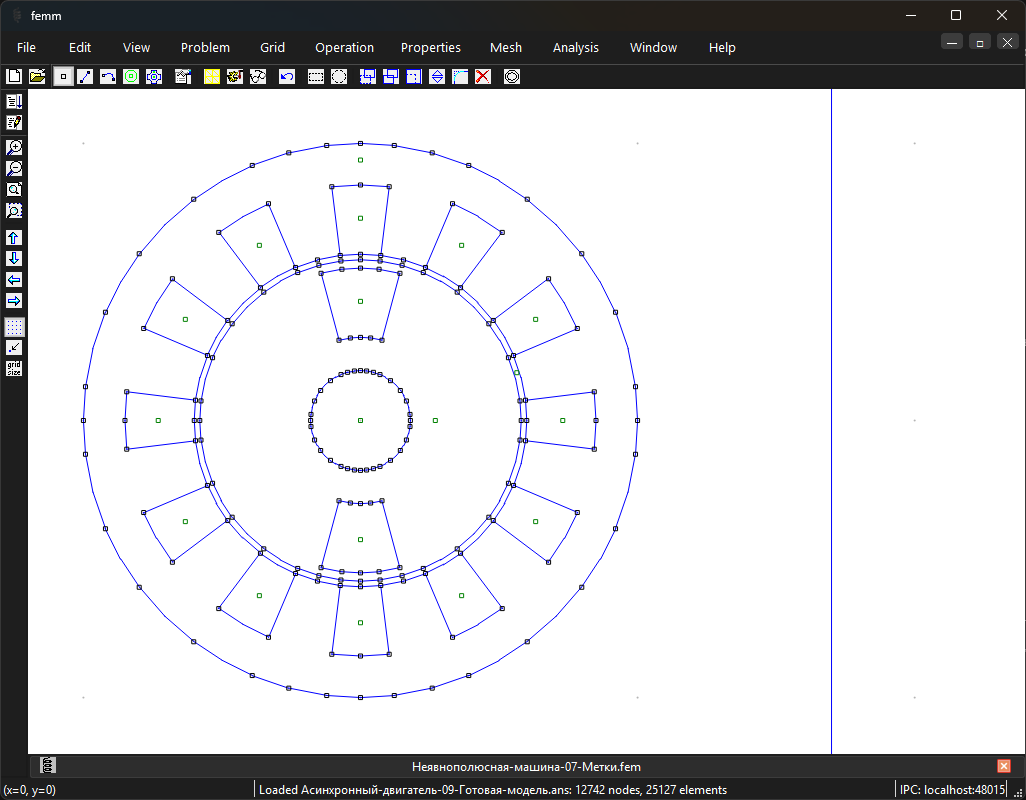
Task: Run the yellow mesh generator icon
Action: [212, 77]
